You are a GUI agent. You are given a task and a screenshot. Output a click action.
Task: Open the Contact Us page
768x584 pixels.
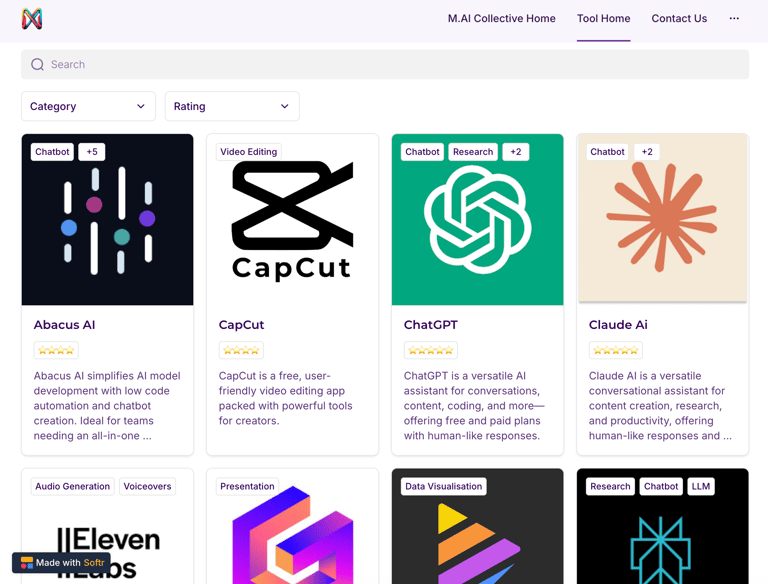[x=679, y=19]
